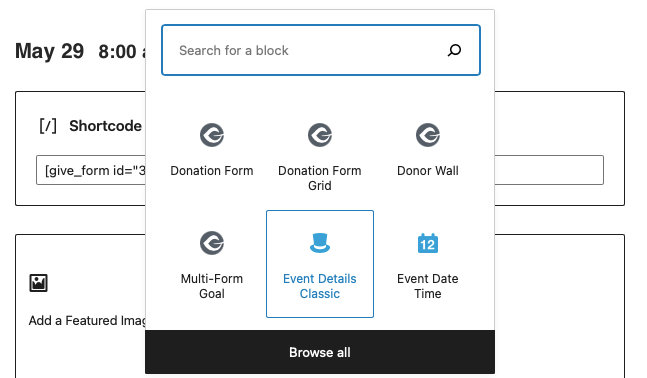647x378 pixels.
Task: Select the calendar Event Date Time icon
Action: [x=427, y=243]
